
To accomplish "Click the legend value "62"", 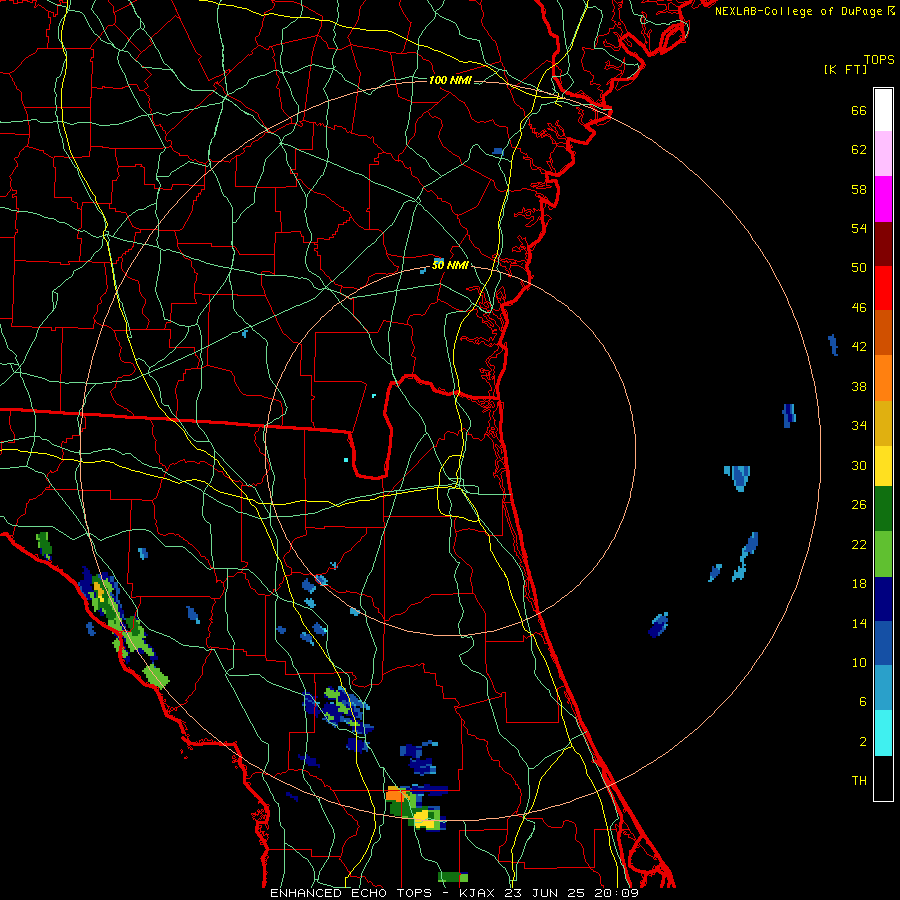I will (x=859, y=150).
